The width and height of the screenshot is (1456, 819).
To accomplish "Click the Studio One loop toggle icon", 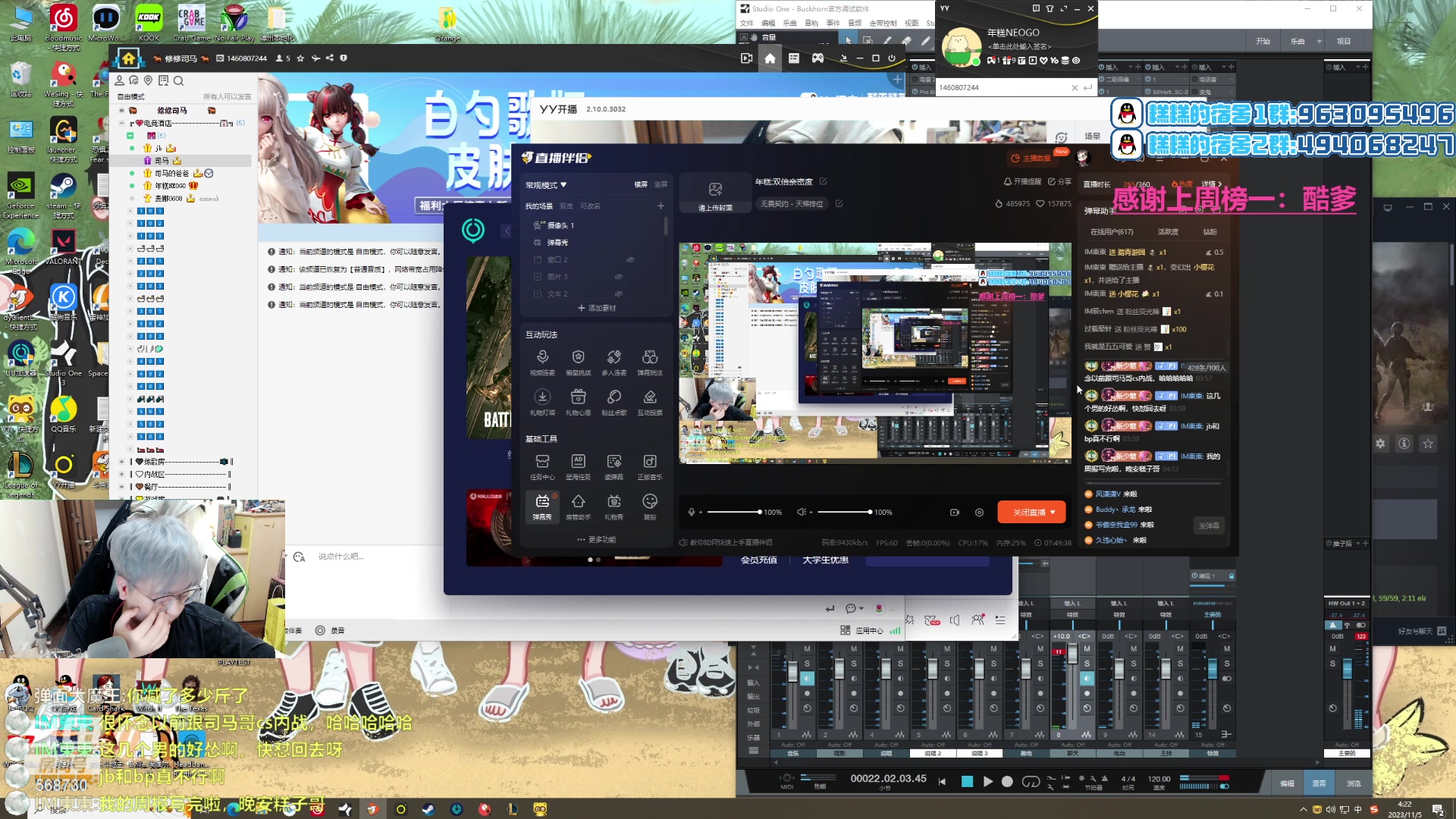I will click(1031, 781).
